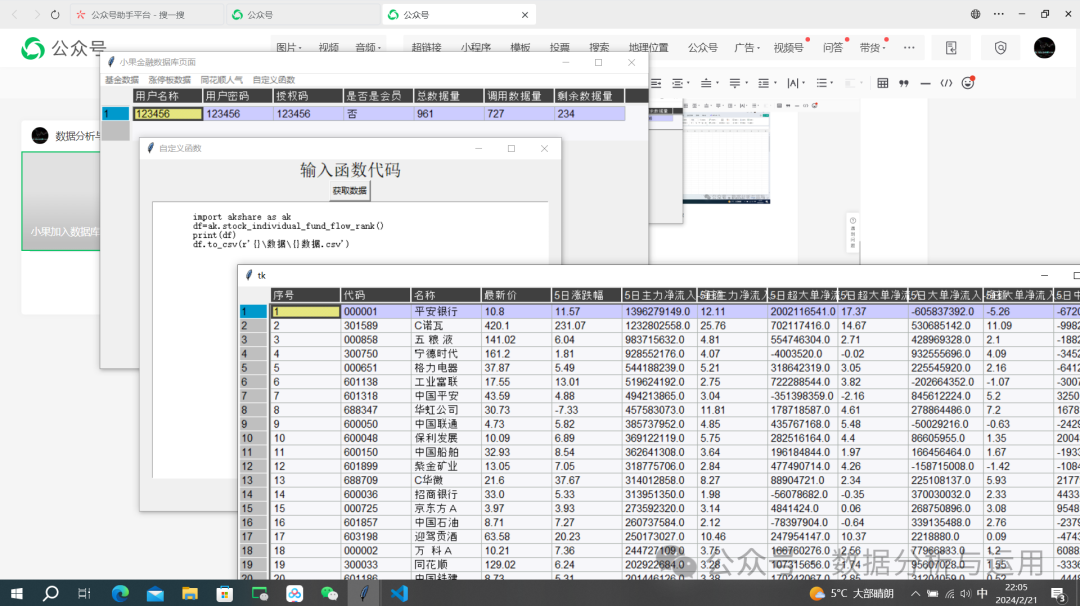Screen dimensions: 1080x606
Task: Open Windows Start menu
Action: (17, 593)
